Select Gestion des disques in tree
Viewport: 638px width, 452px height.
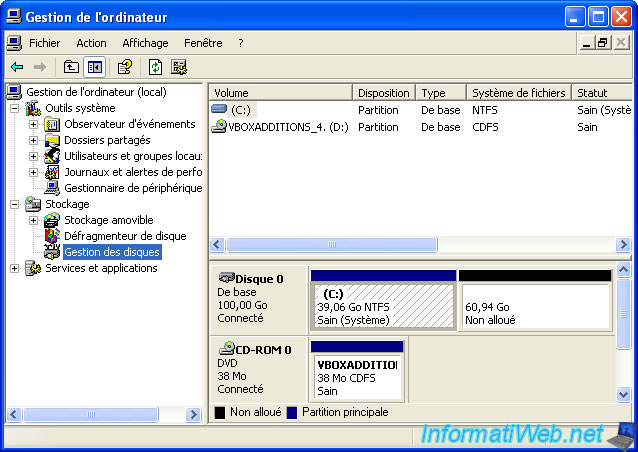[x=112, y=252]
